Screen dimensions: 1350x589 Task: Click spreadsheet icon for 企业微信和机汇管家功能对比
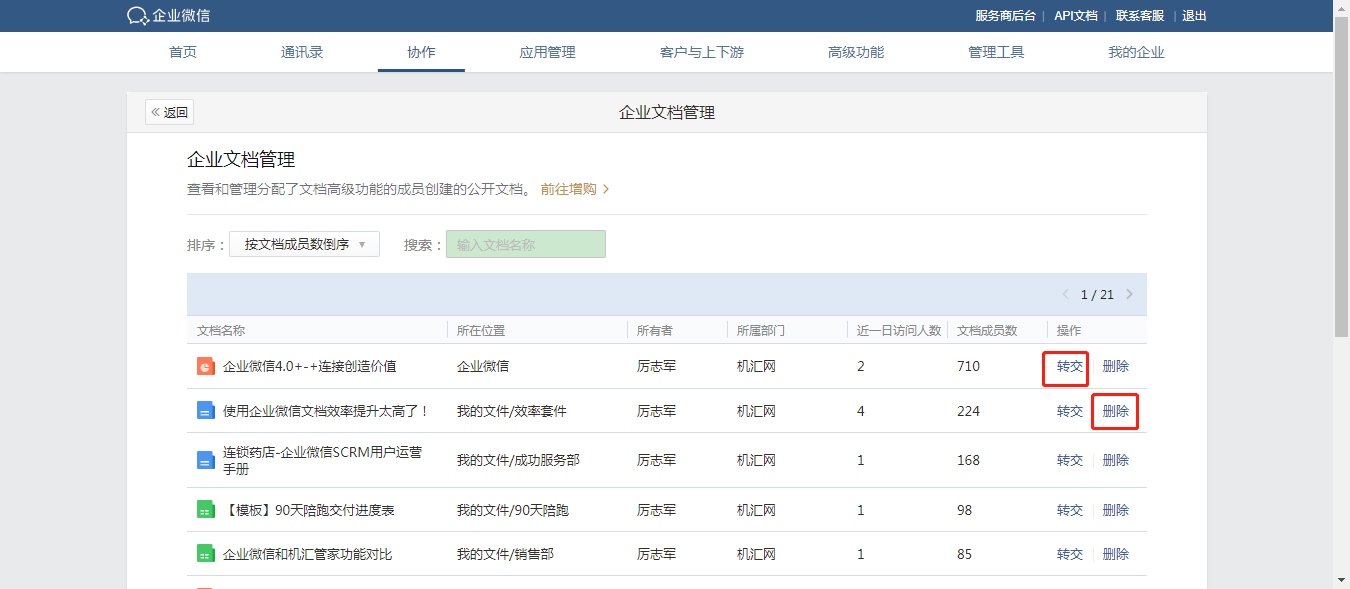206,554
